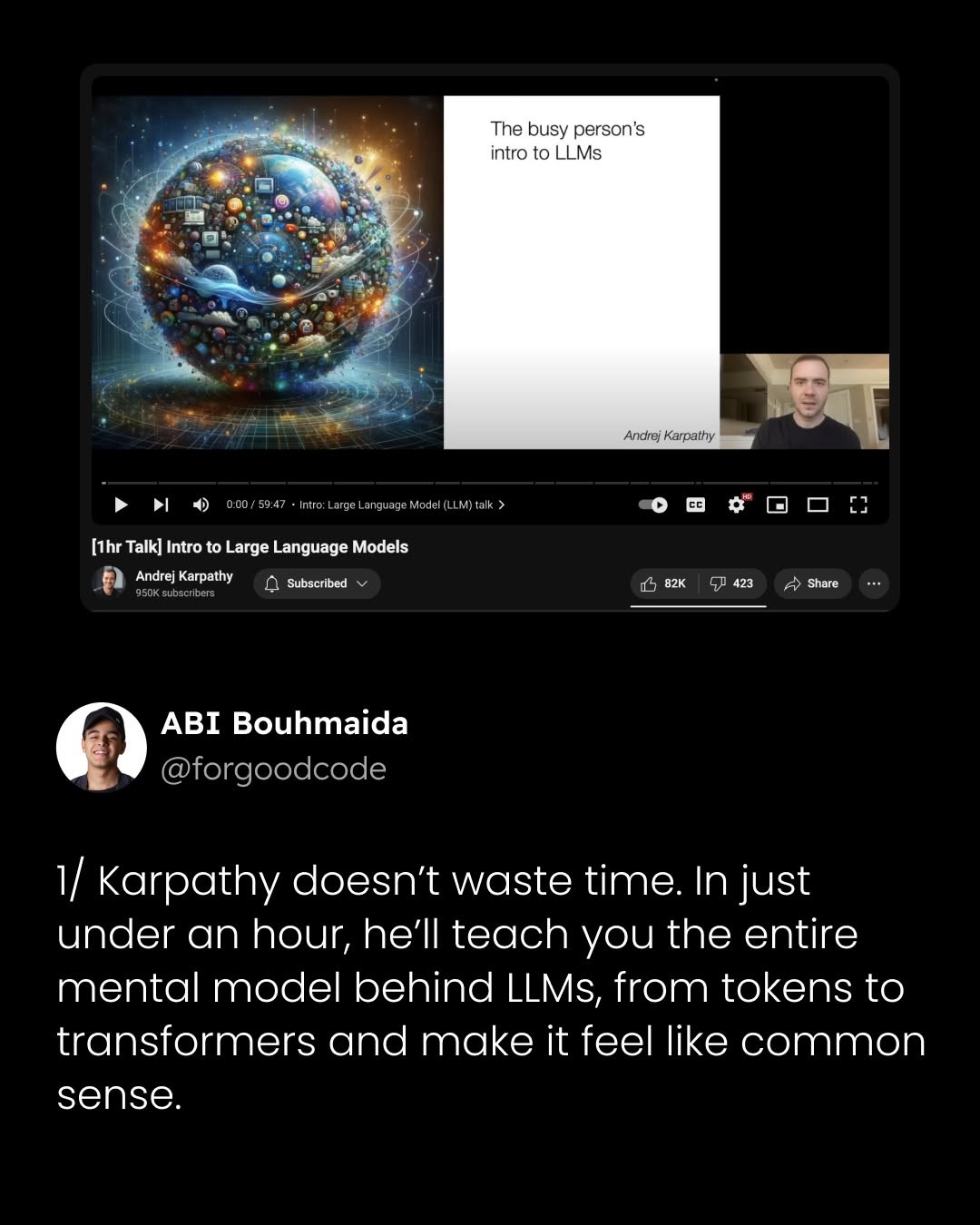Click Andrej Karpathy channel avatar

109,582
